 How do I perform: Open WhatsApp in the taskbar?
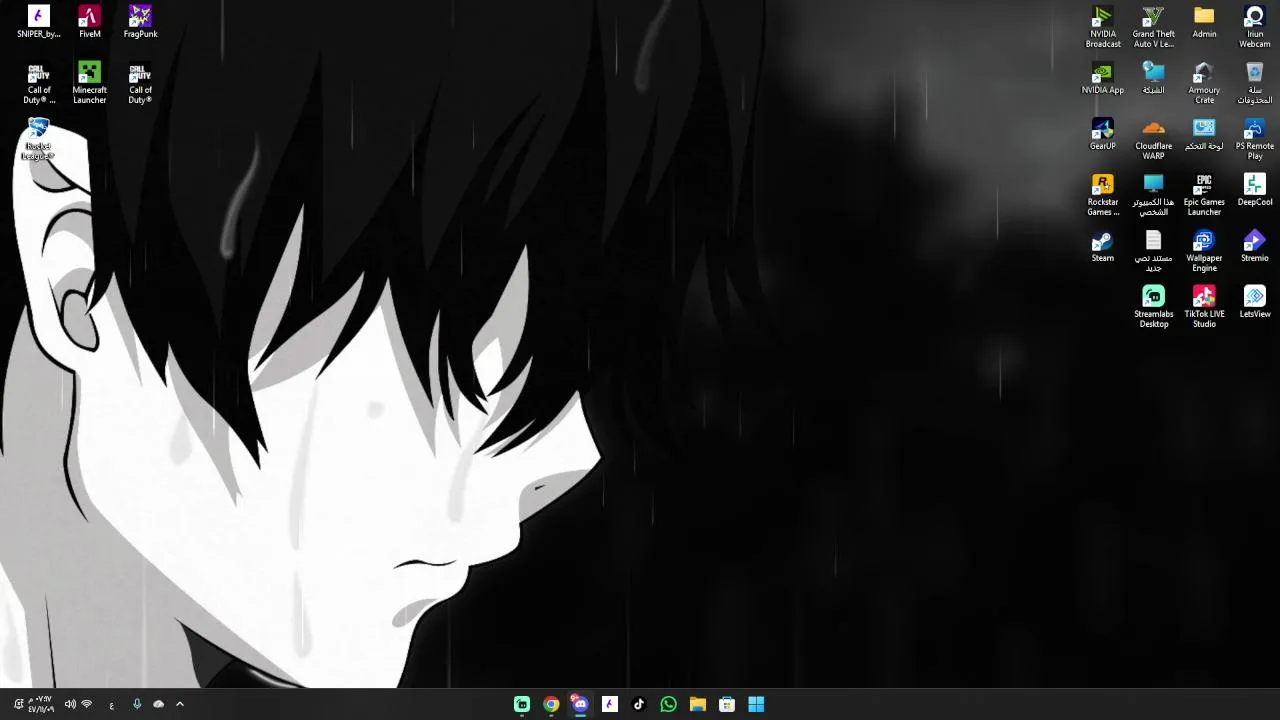click(x=668, y=704)
